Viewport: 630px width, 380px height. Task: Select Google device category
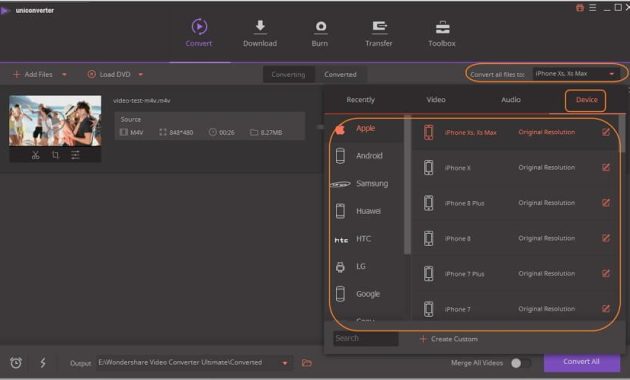[x=367, y=294]
